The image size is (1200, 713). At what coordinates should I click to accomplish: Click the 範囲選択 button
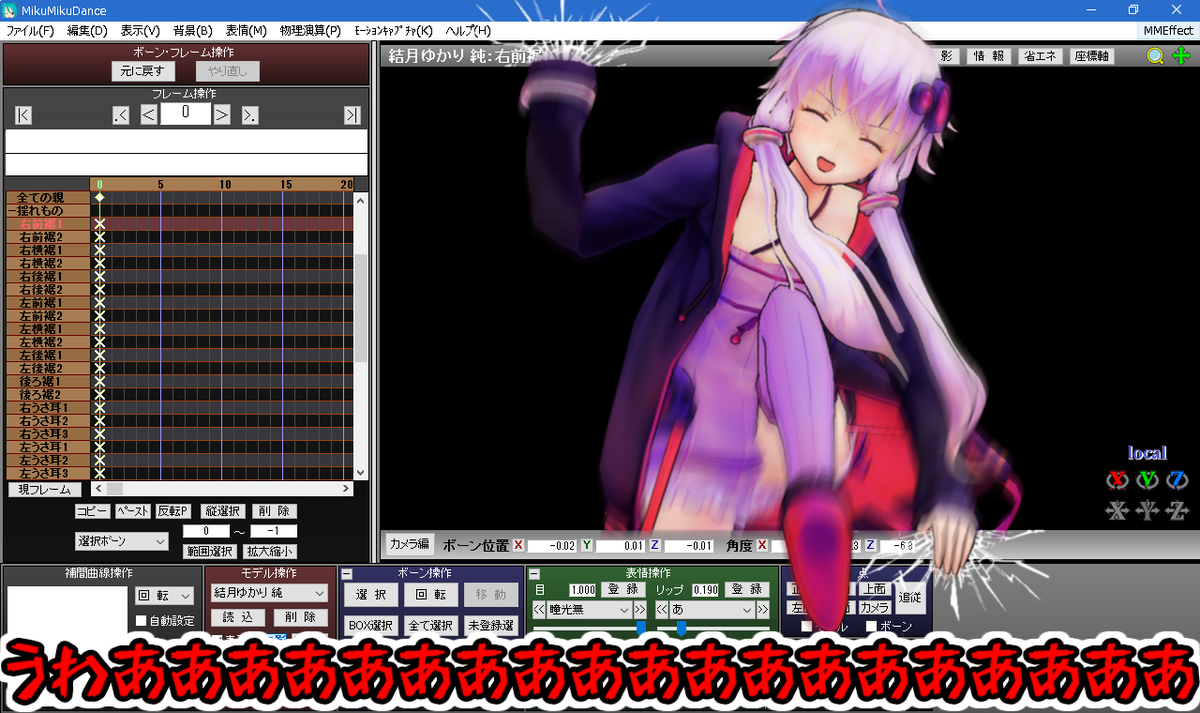coord(209,551)
